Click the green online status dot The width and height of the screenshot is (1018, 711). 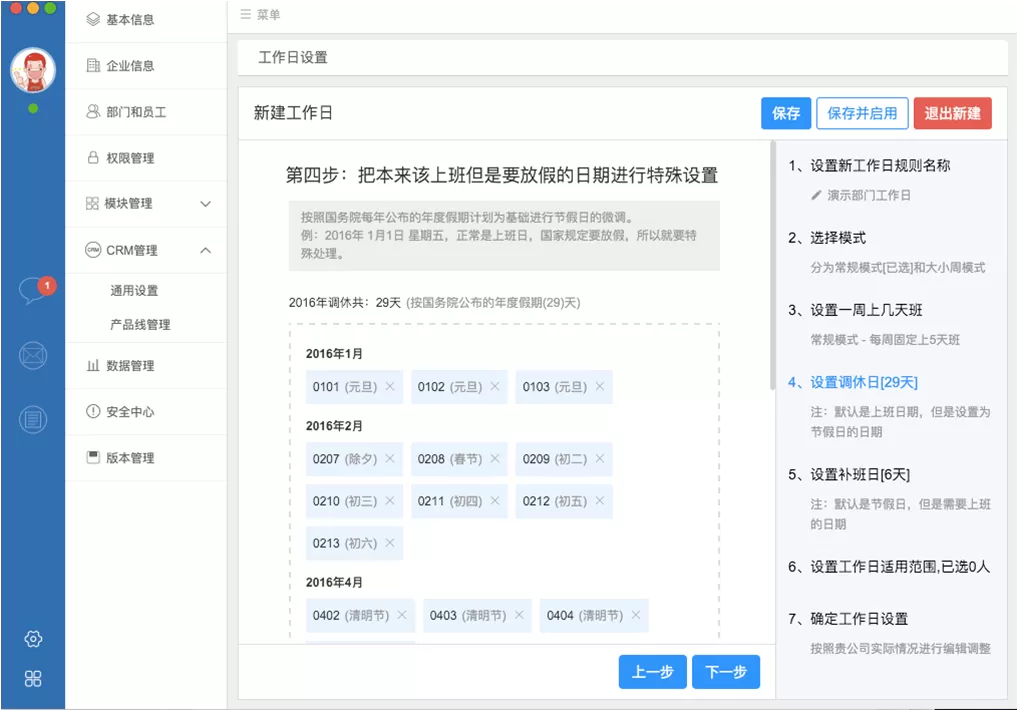click(x=33, y=108)
